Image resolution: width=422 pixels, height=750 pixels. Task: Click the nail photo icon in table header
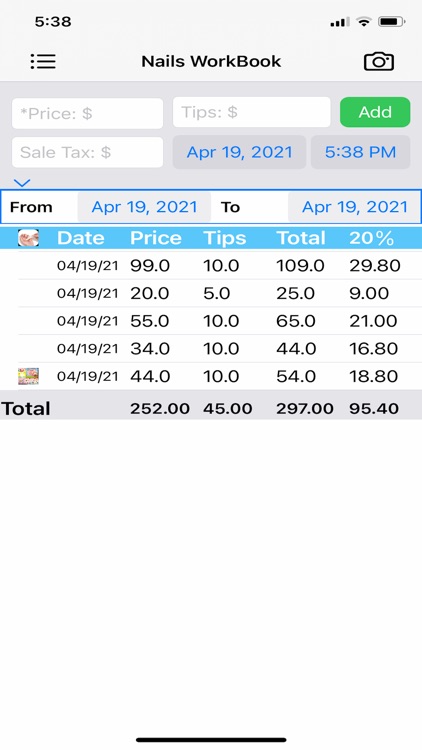(28, 237)
